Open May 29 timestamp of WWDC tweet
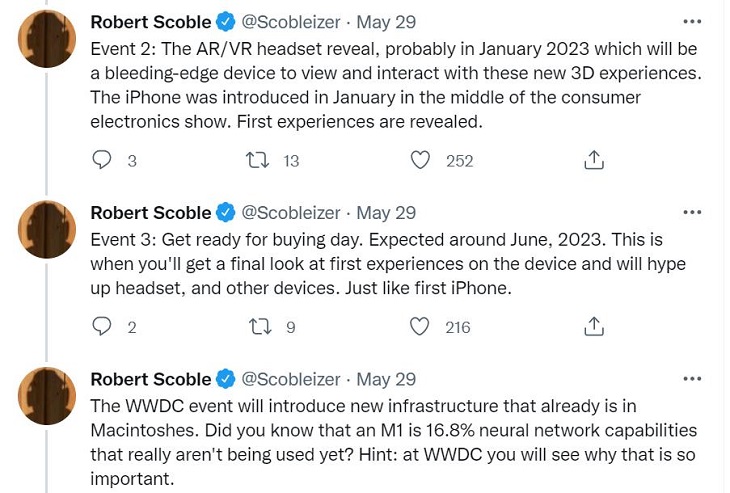 [387, 379]
